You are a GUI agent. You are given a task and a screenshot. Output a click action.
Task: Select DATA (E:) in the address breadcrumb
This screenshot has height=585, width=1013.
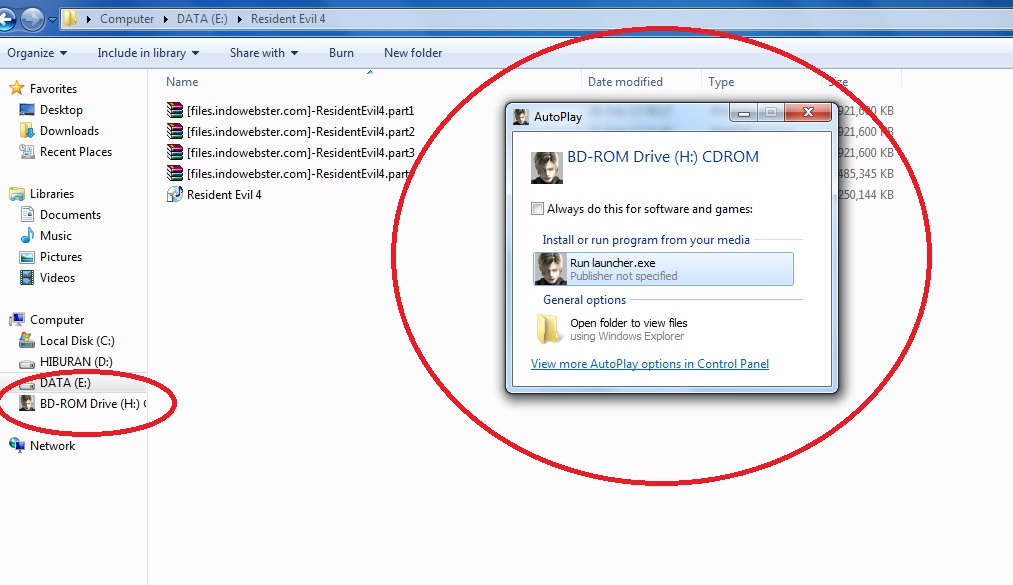202,19
